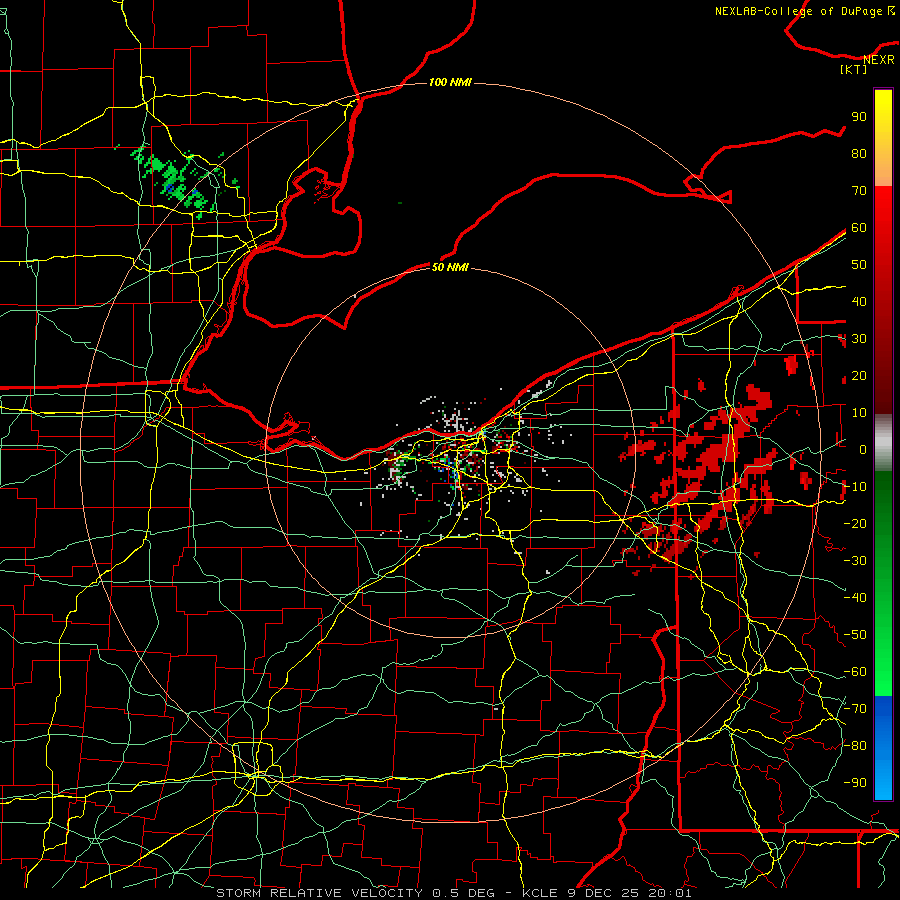The image size is (900, 900).
Task: Click the 30 value on the velocity scale
Action: click(x=859, y=339)
